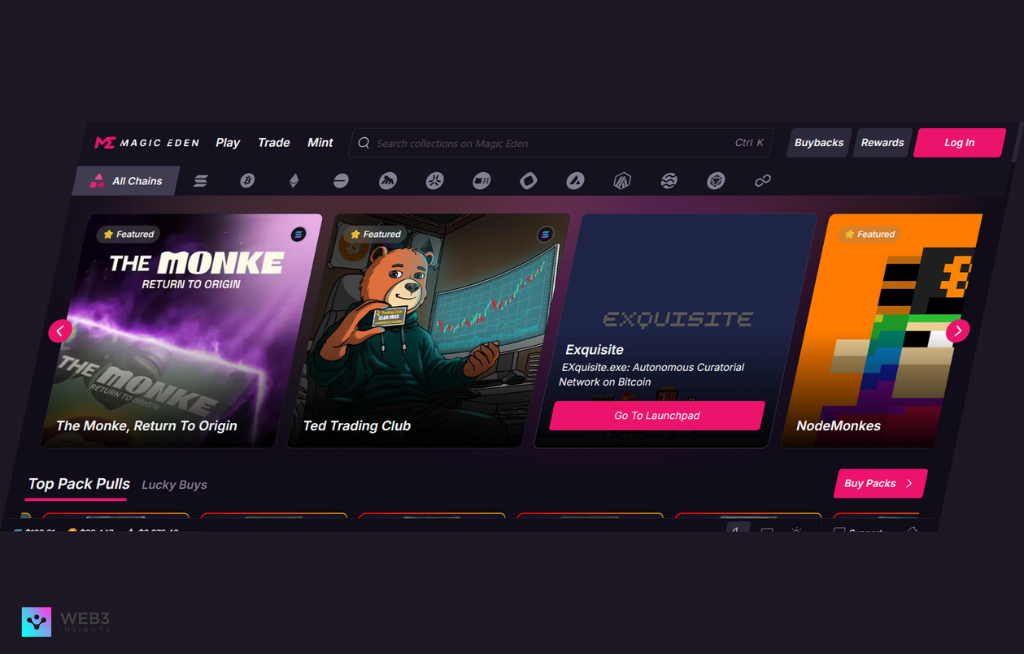Open the Top Pack Pulls tab
This screenshot has height=654, width=1024.
(x=79, y=484)
